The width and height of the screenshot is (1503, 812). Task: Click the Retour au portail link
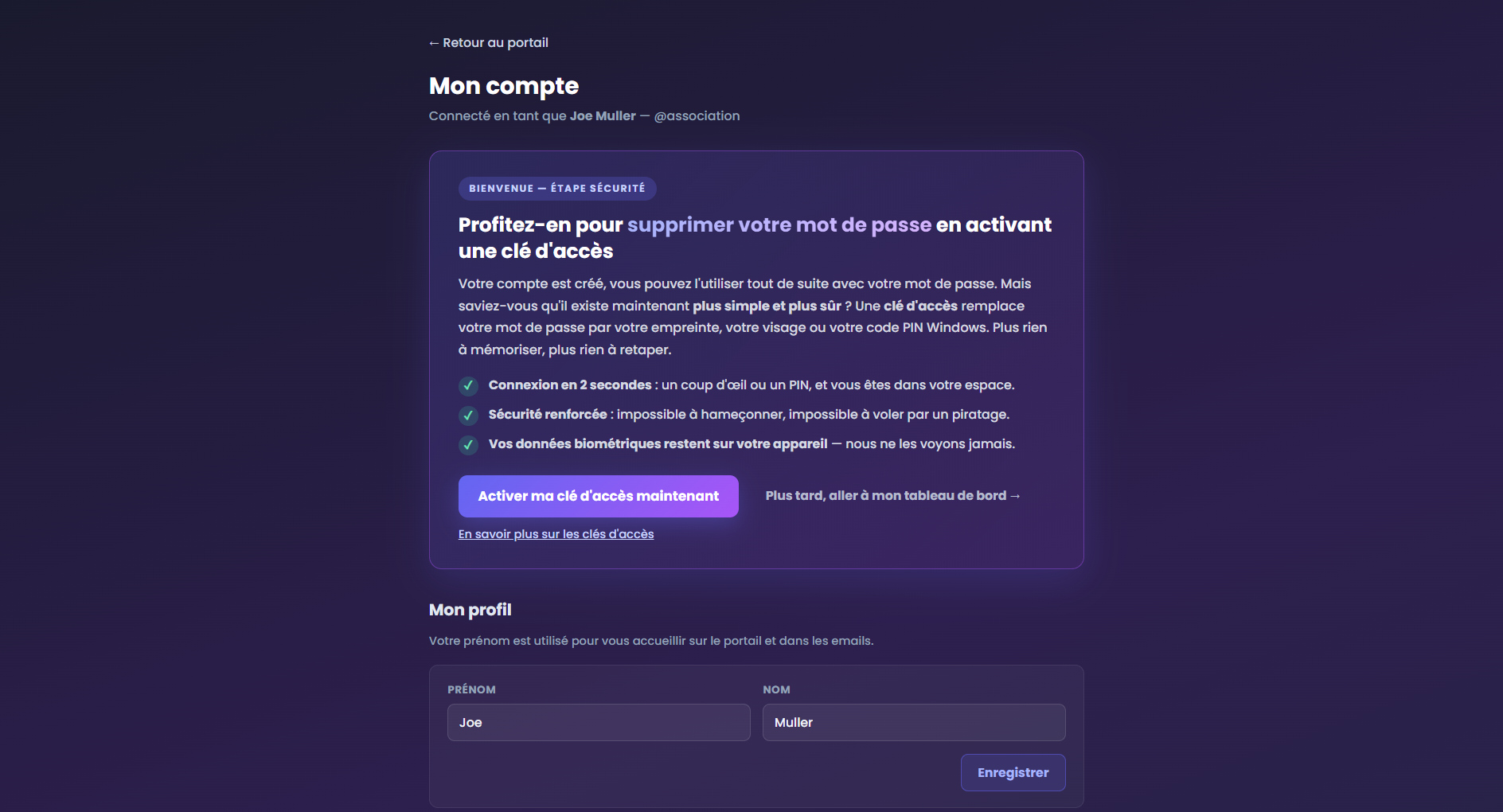(489, 43)
